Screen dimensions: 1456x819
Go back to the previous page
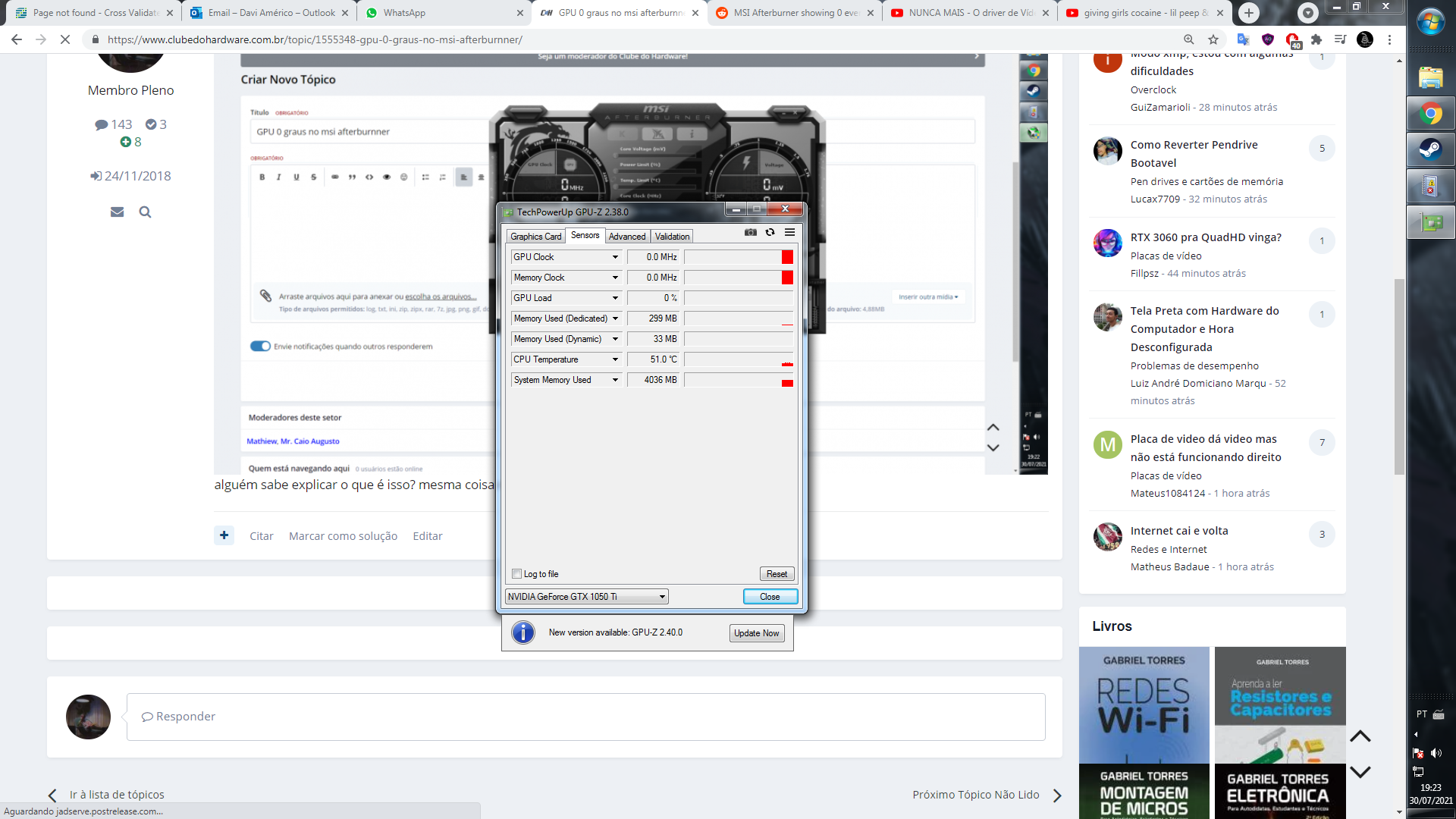click(17, 39)
